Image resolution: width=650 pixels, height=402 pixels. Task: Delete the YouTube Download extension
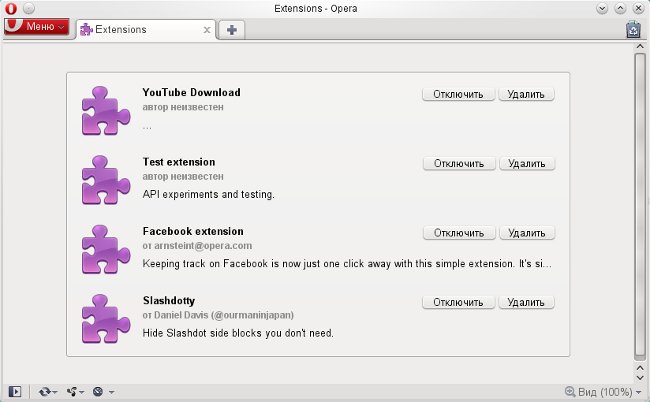pyautogui.click(x=526, y=95)
